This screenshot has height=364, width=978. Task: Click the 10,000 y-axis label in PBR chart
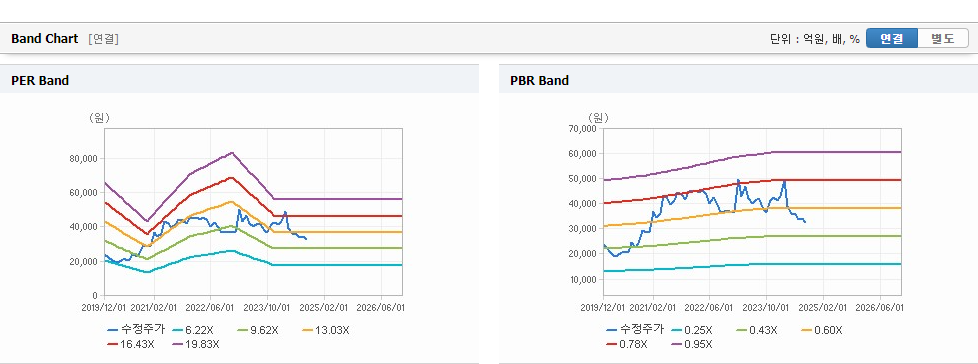[x=583, y=279]
